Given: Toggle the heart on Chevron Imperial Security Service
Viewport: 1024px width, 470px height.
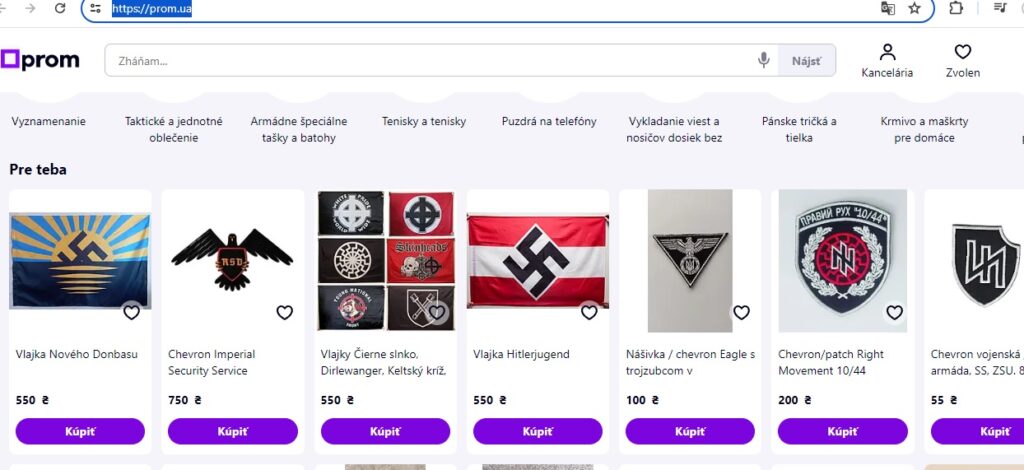Looking at the screenshot, I should 284,312.
